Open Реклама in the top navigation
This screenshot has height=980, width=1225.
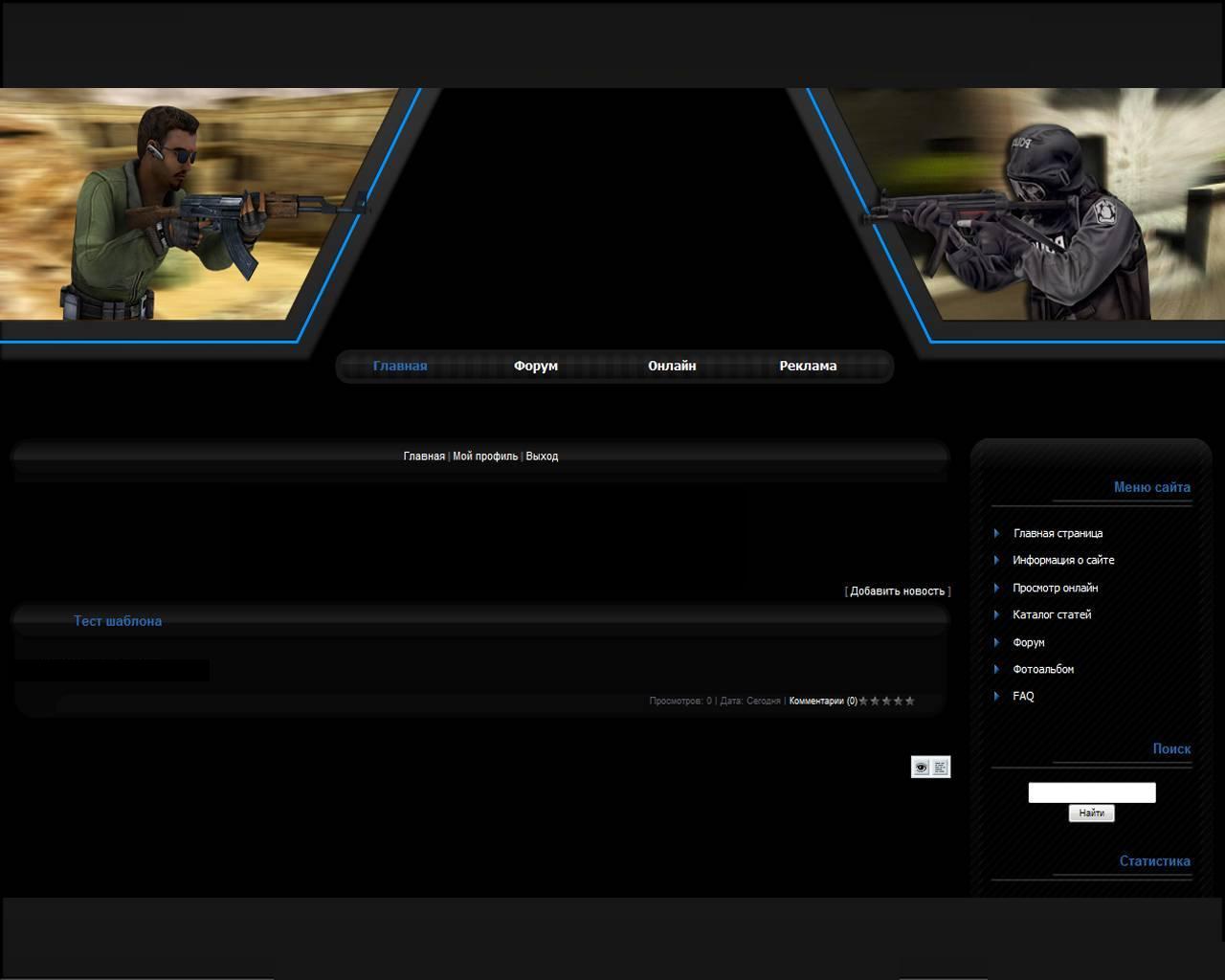point(808,366)
